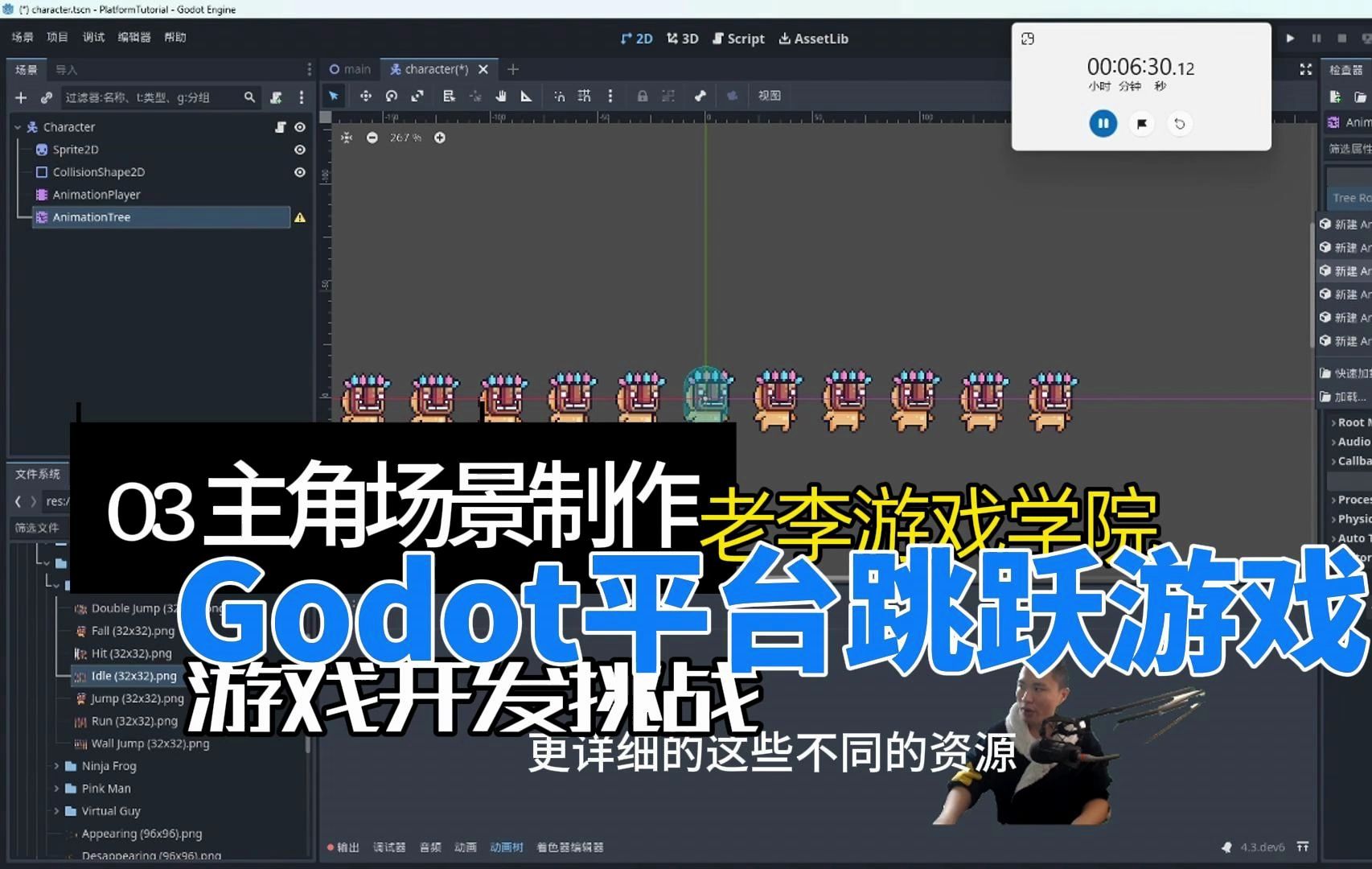The width and height of the screenshot is (1372, 869).
Task: Open the 动画 Animation bottom panel
Action: tap(466, 847)
